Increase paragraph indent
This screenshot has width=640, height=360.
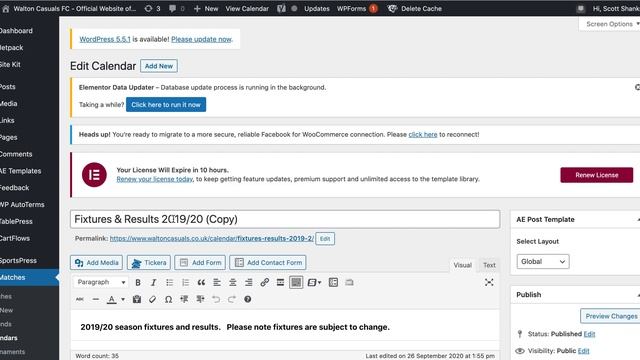(200, 299)
